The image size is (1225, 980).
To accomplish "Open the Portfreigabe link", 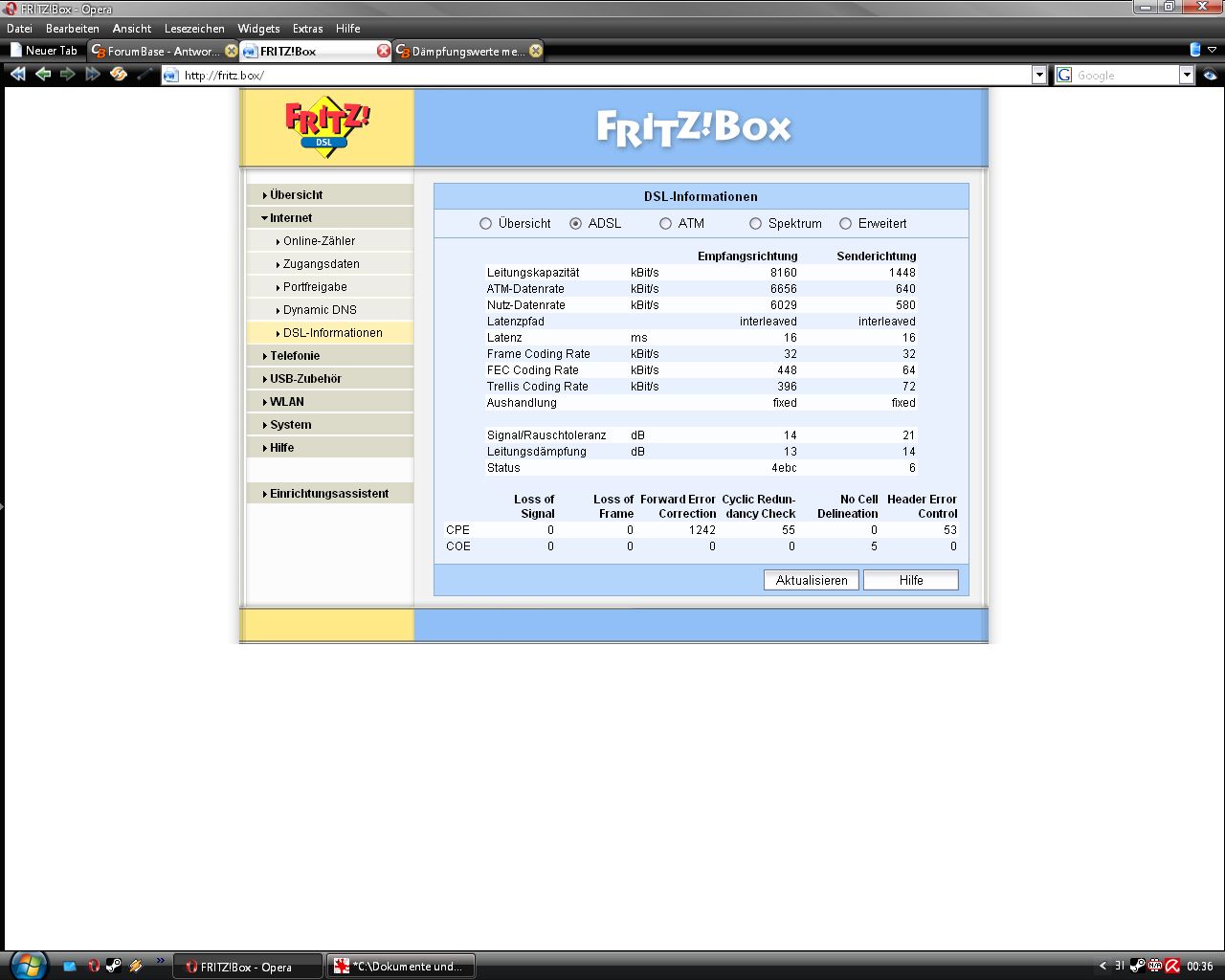I will click(315, 287).
